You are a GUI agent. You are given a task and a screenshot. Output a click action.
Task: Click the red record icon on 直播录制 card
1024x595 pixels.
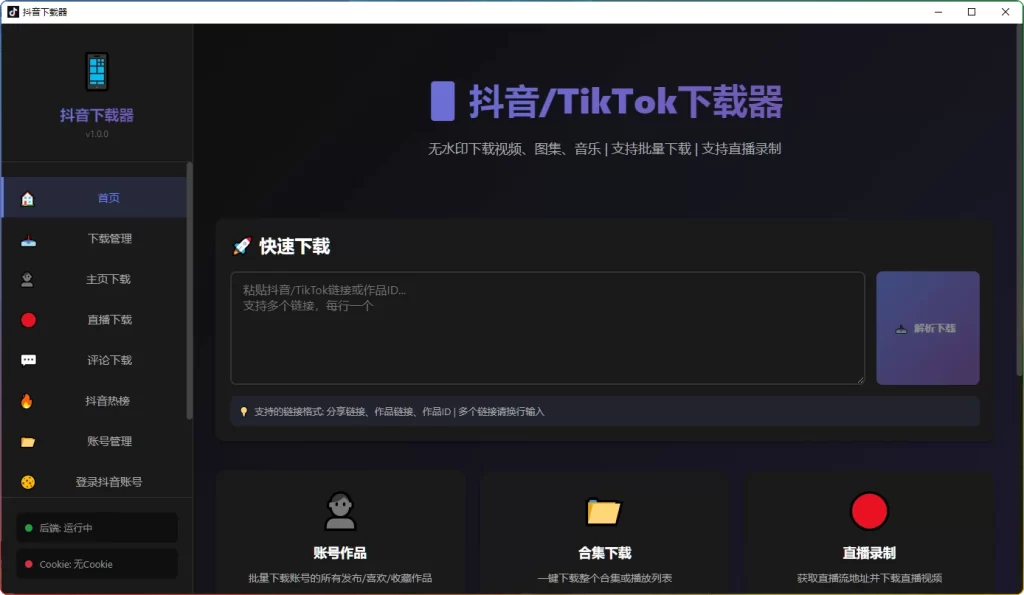[x=869, y=511]
